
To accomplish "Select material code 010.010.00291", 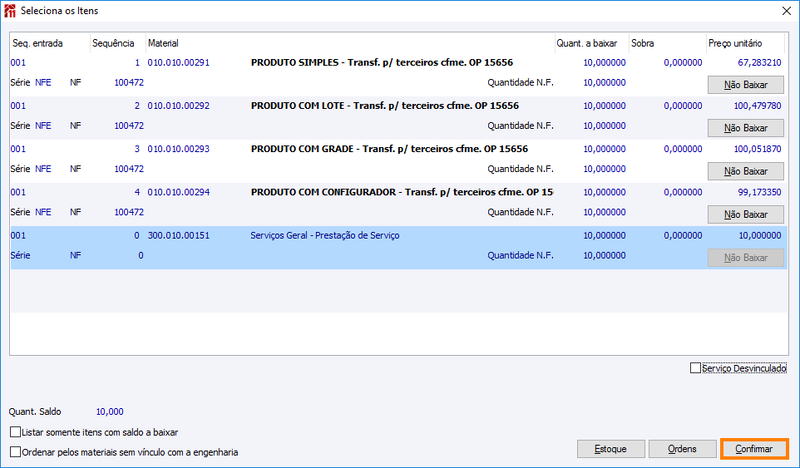I will tap(179, 63).
